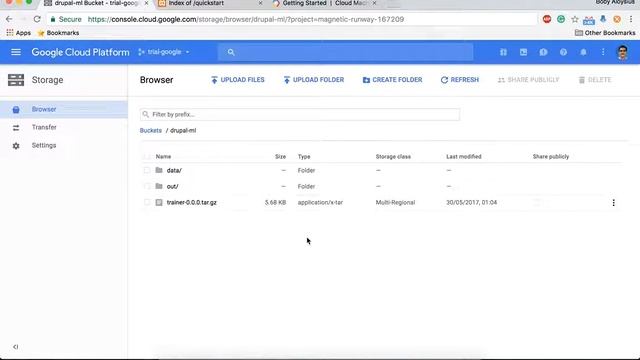Click the DELETE button
640x360 pixels.
[x=595, y=80]
